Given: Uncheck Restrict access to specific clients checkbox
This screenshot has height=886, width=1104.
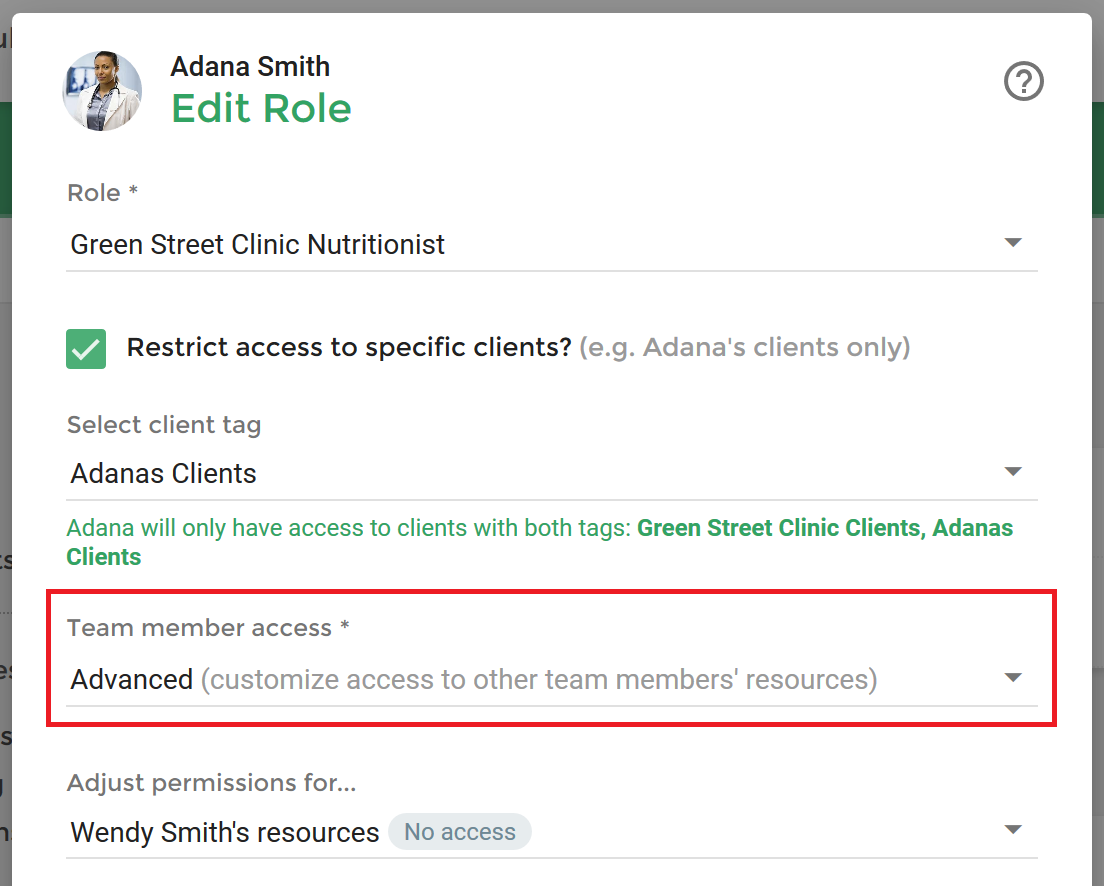Looking at the screenshot, I should tap(86, 349).
